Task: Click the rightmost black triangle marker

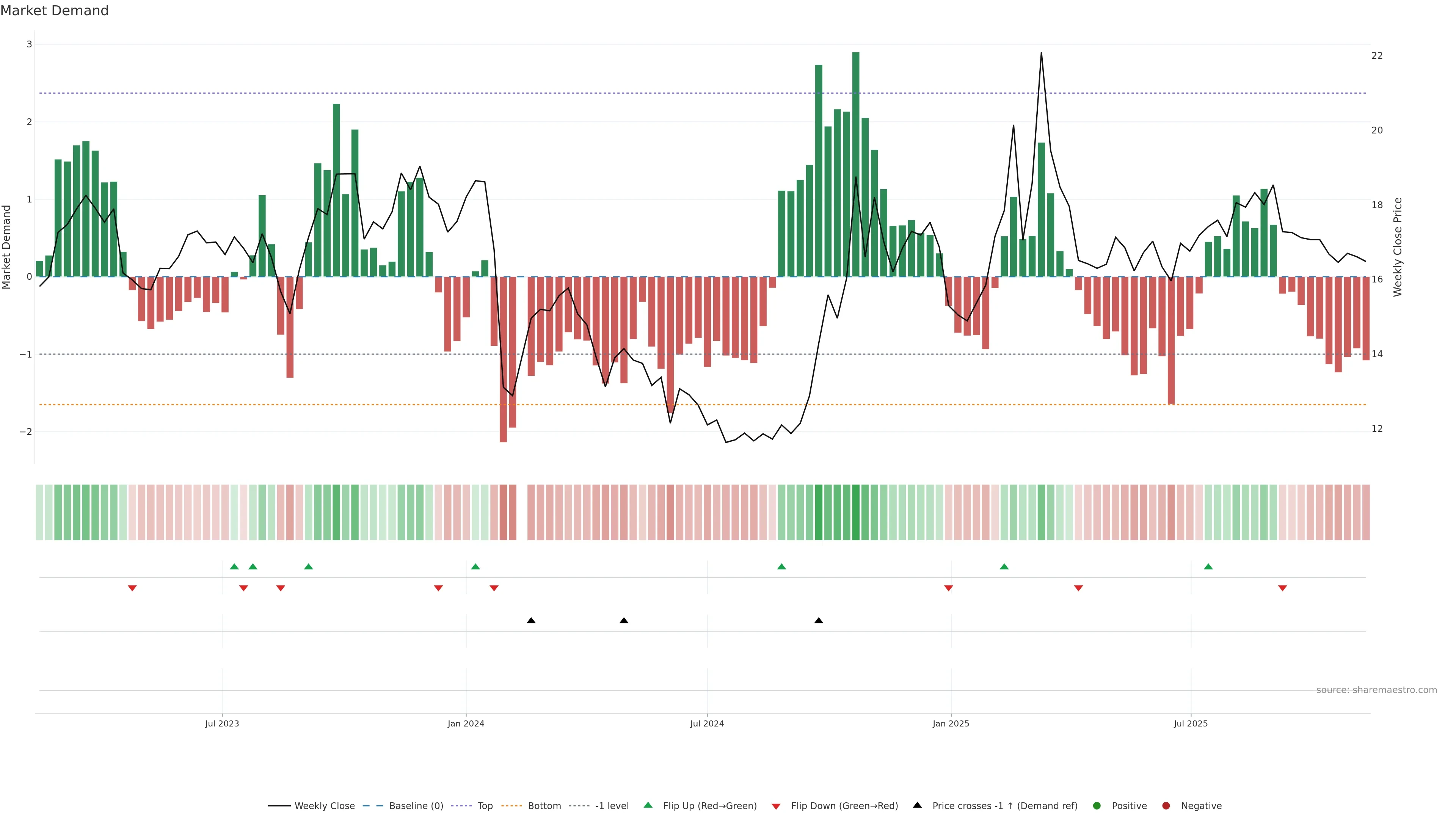Action: (x=819, y=621)
